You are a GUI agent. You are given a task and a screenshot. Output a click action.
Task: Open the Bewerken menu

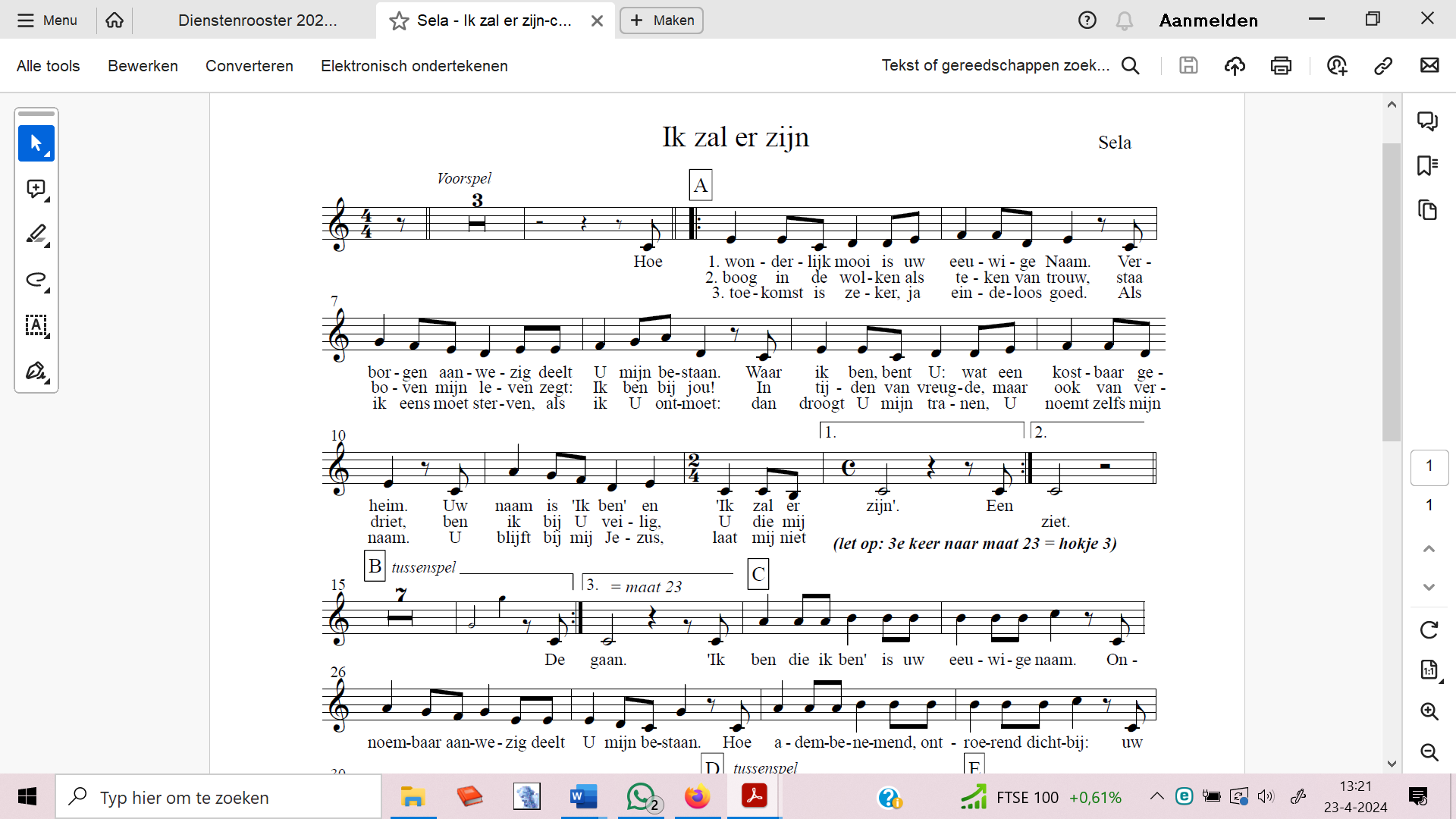point(143,66)
